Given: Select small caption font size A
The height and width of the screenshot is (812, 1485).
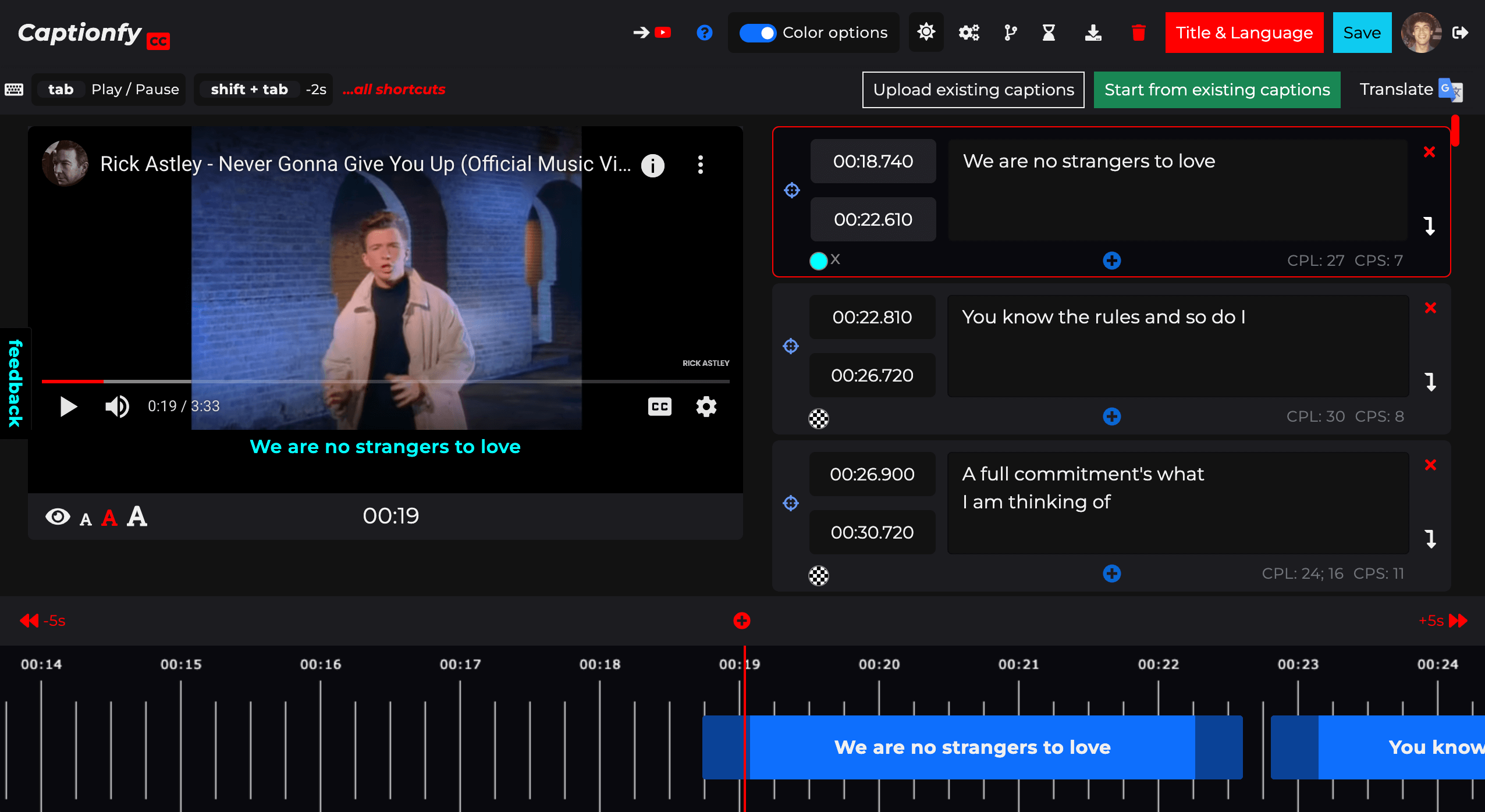Looking at the screenshot, I should (x=86, y=519).
